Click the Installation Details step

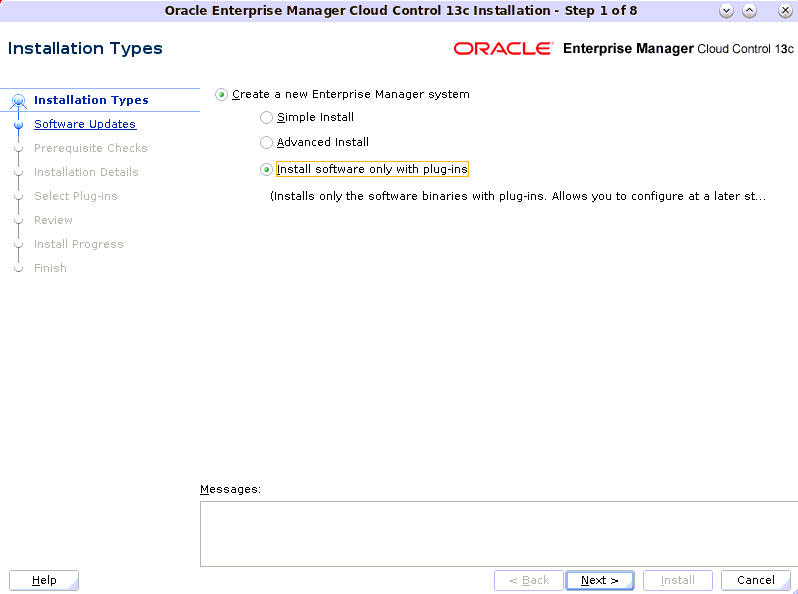[86, 172]
